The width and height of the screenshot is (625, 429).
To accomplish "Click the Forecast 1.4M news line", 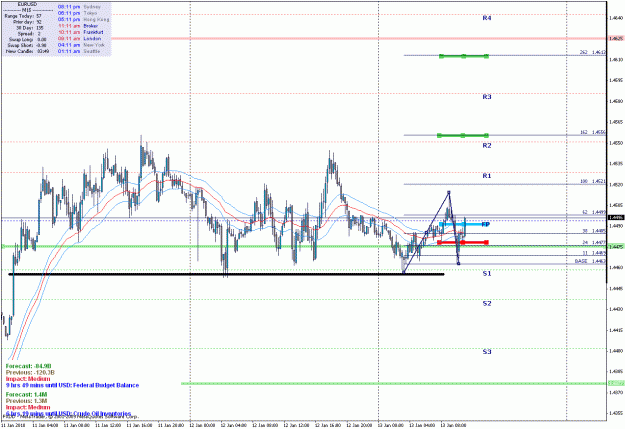I will 26,394.
